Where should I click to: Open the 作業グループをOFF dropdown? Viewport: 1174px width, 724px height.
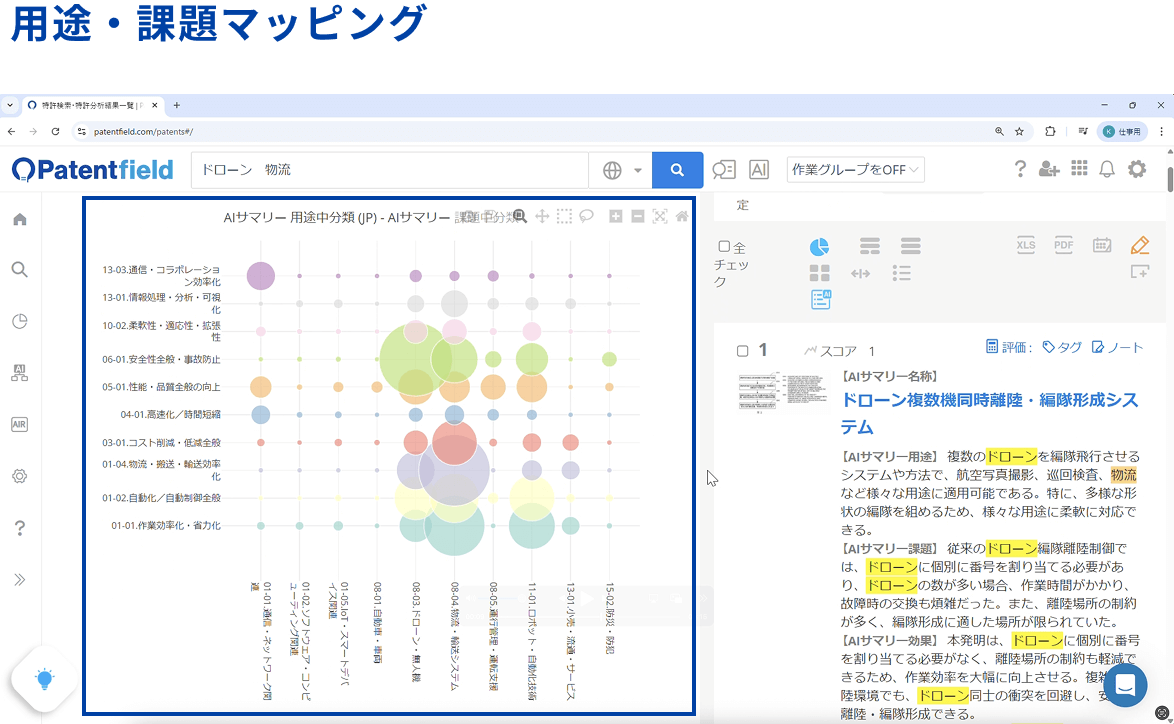(x=855, y=170)
